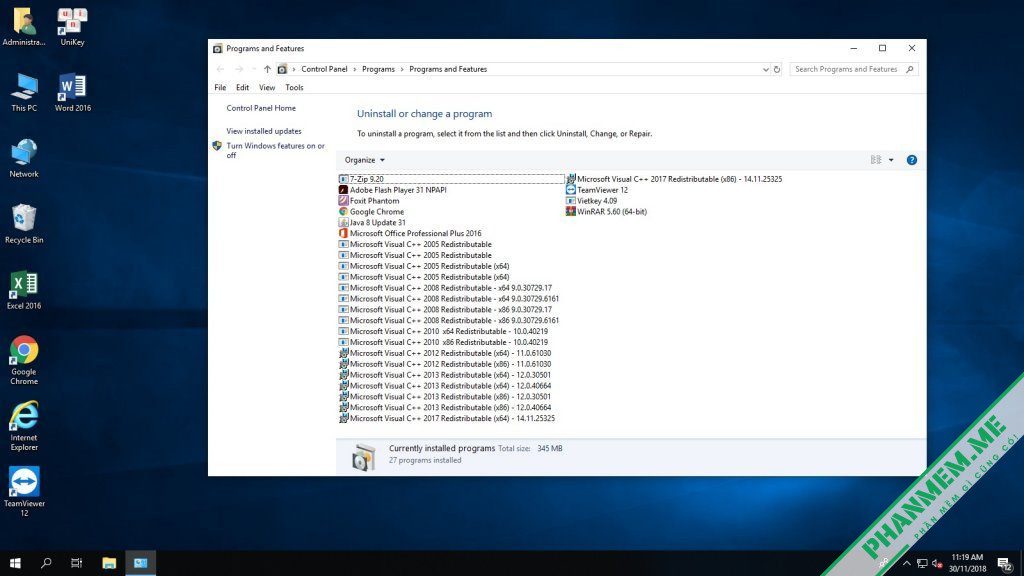
Task: Launch the Word 2016 desktop shortcut
Action: (72, 93)
